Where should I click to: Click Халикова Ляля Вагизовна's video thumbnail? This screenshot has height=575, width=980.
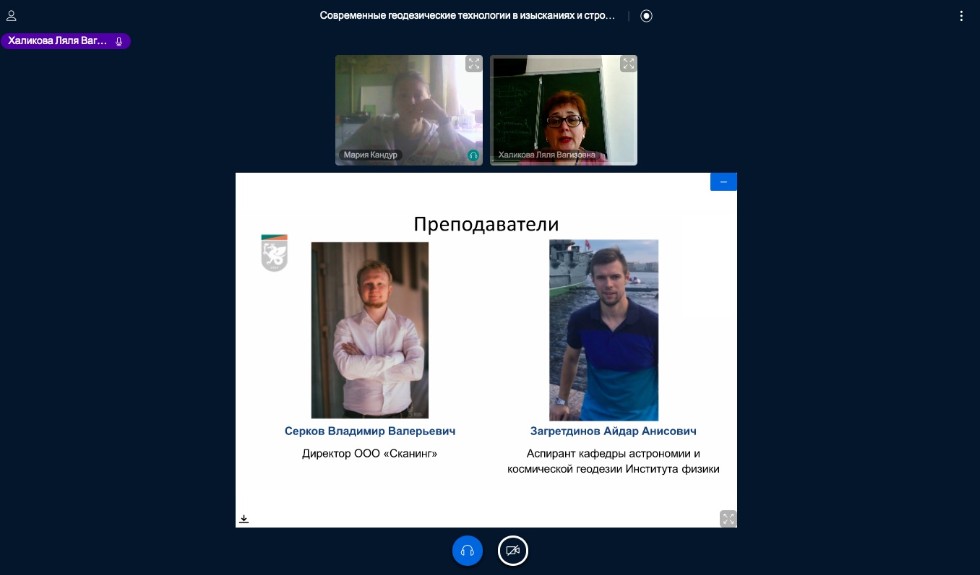tap(563, 105)
